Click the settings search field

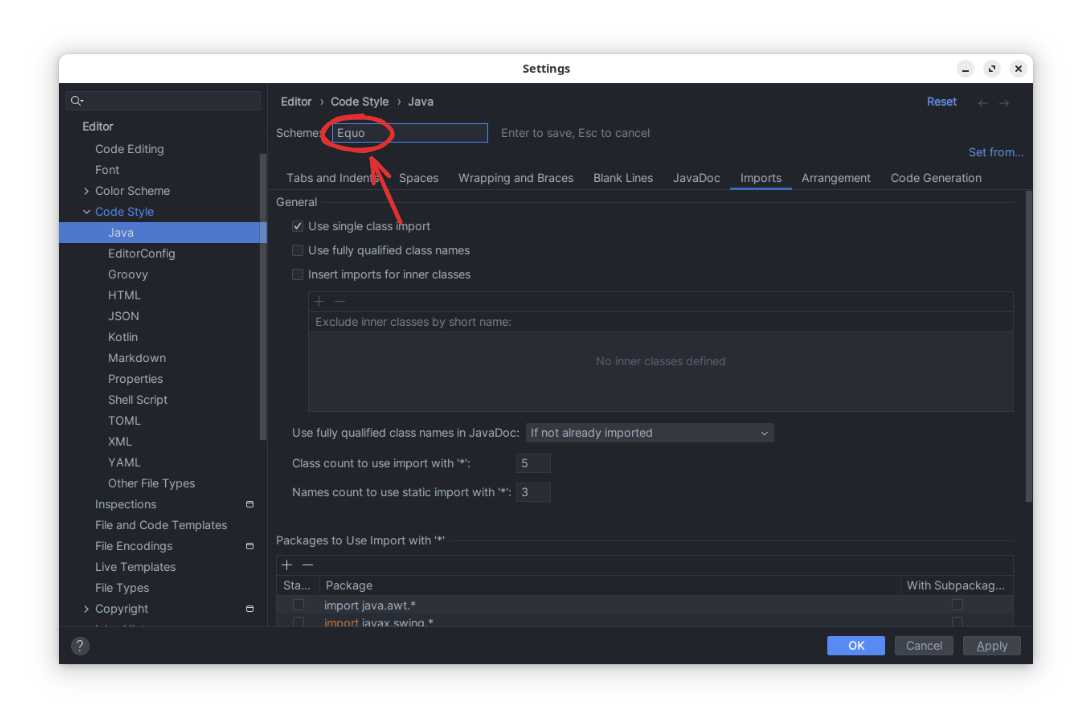click(x=164, y=101)
